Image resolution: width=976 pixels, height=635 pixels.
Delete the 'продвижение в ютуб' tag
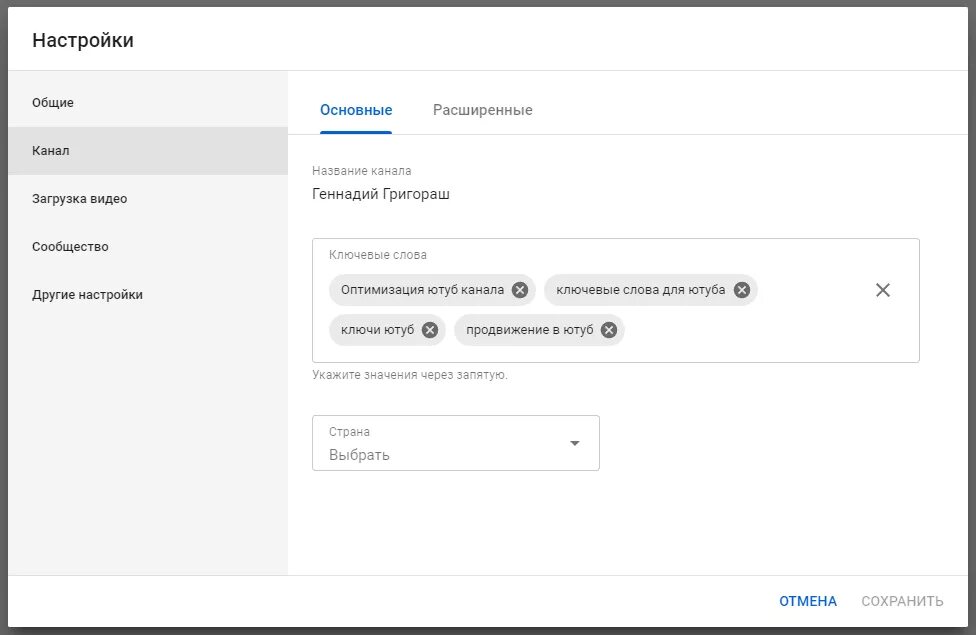[609, 330]
